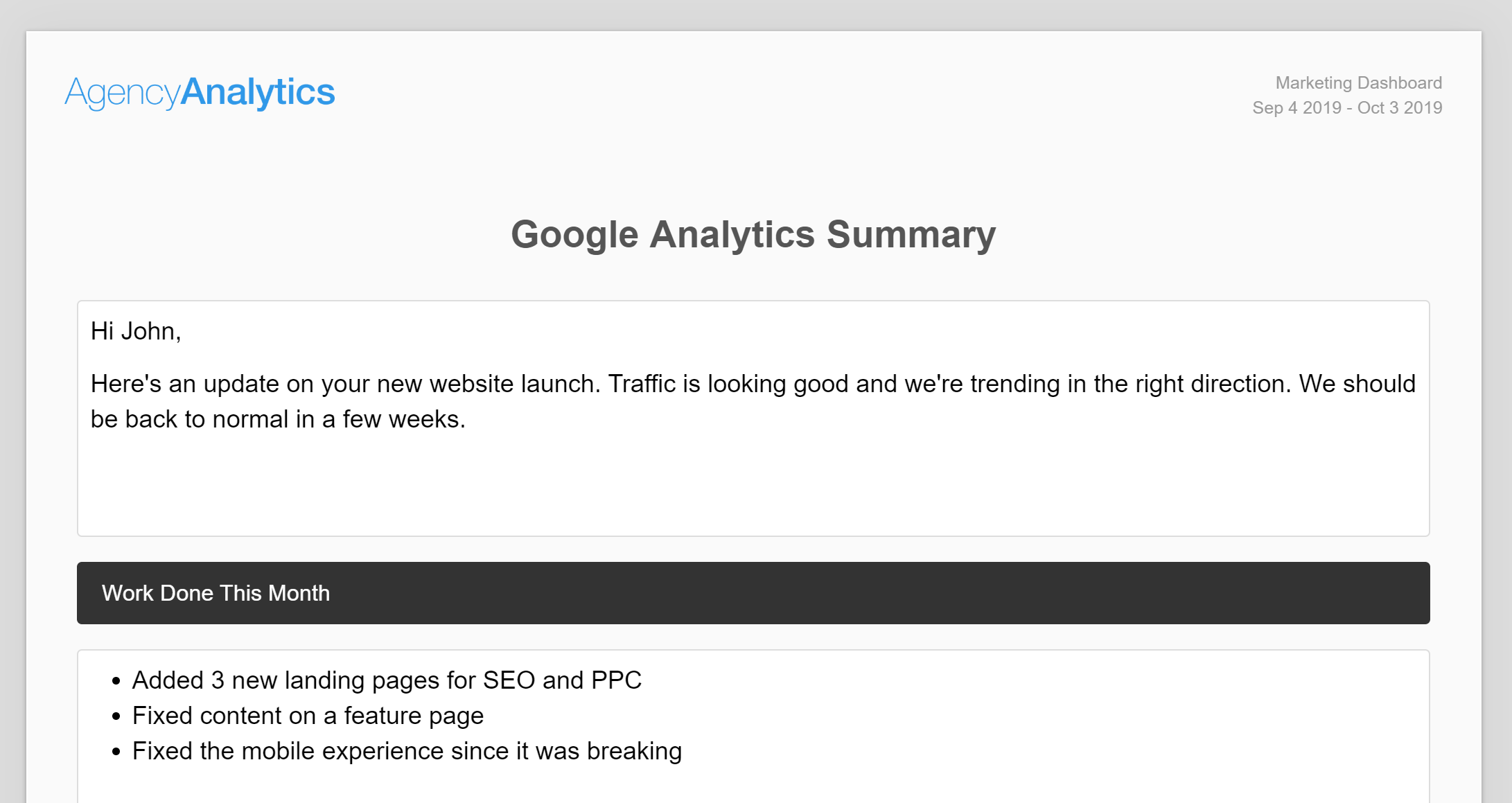Click the be back to normal sentence line
The image size is (1512, 803).
pyautogui.click(x=278, y=419)
